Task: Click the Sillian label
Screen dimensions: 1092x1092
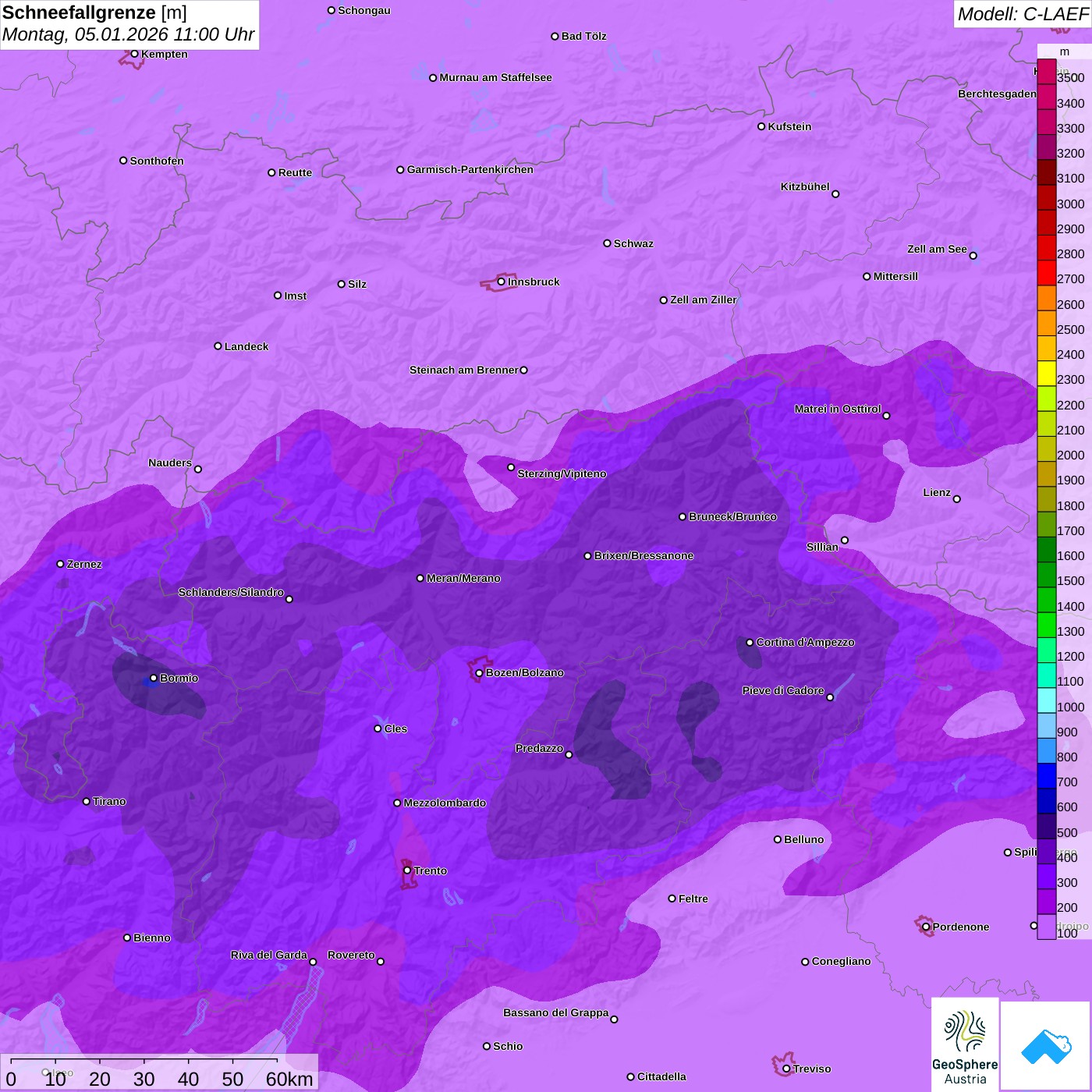Action: 822,547
